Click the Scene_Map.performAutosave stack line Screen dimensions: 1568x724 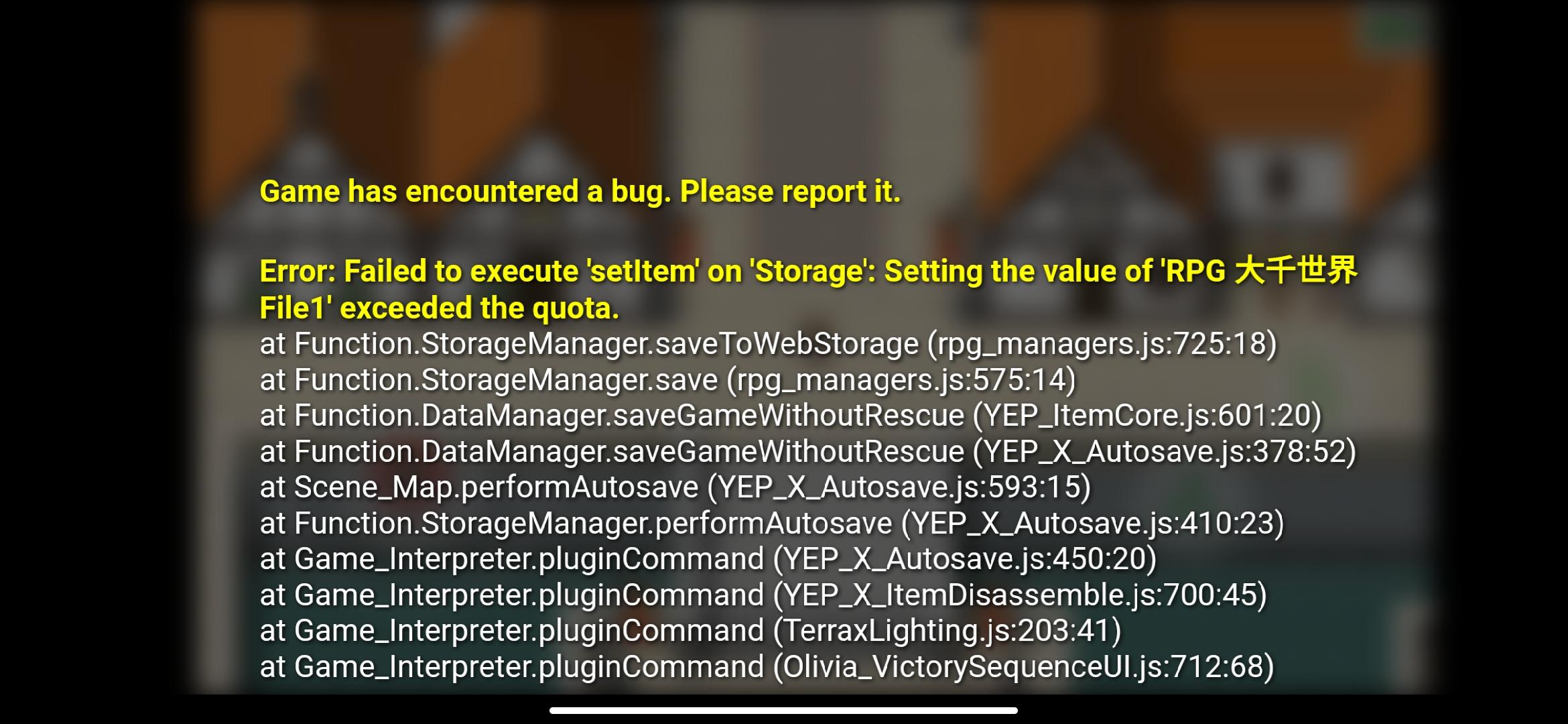point(675,487)
